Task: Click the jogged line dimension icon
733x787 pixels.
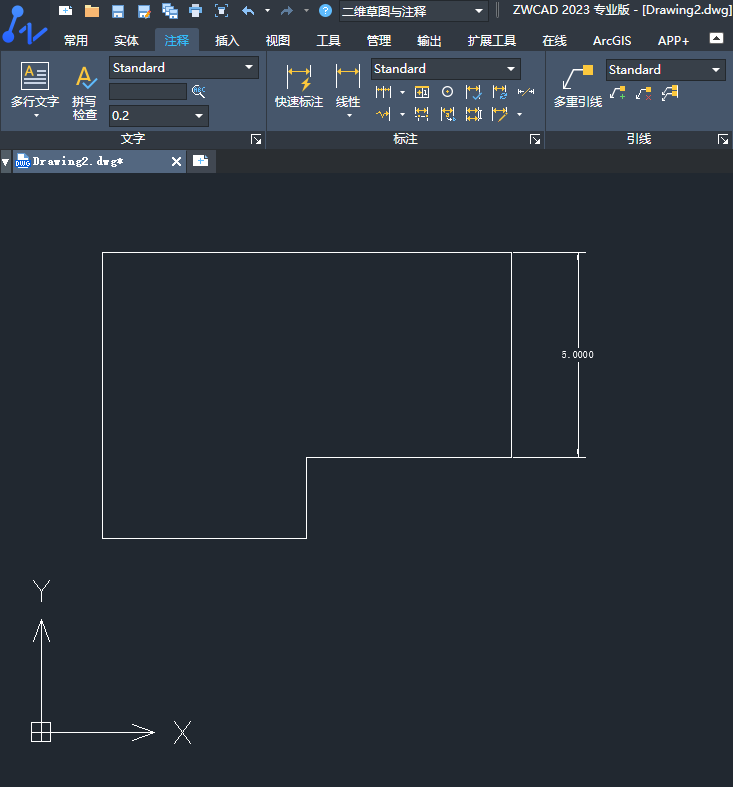Action: [x=384, y=115]
